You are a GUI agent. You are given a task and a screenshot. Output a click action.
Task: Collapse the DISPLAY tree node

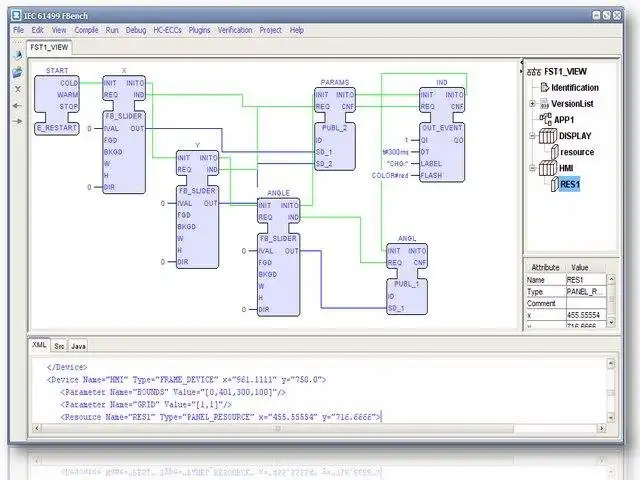point(532,136)
